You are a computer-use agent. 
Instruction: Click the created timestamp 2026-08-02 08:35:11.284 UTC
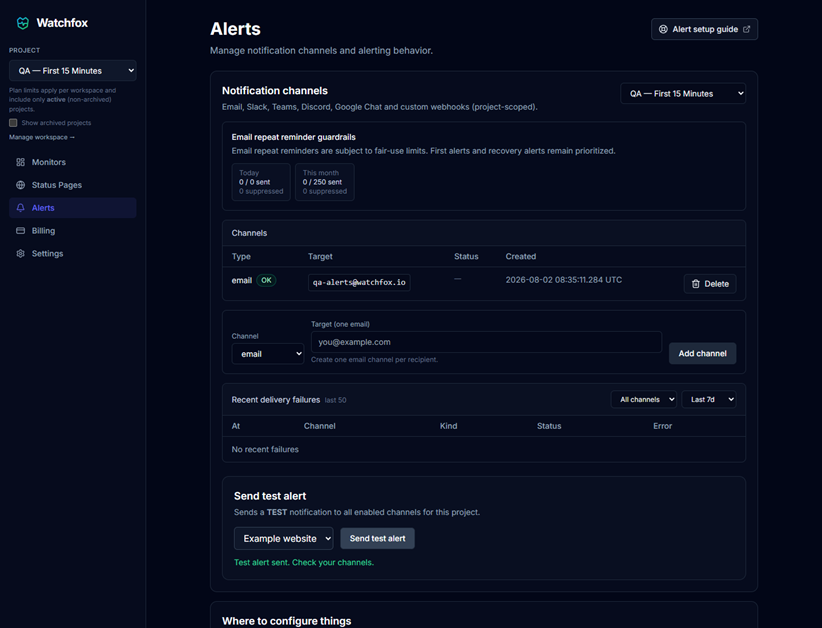click(x=564, y=280)
